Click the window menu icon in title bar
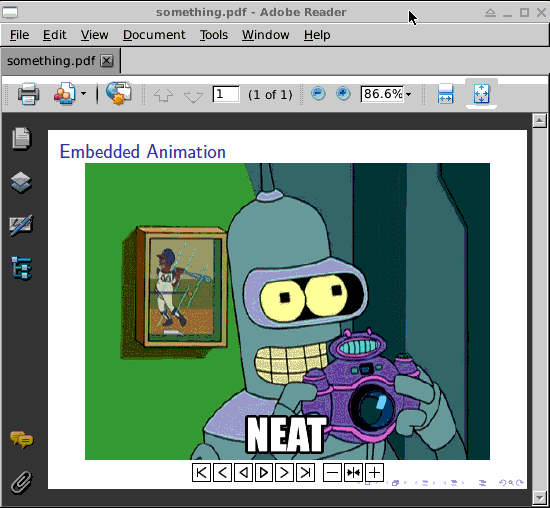Image resolution: width=550 pixels, height=508 pixels. pos(10,12)
